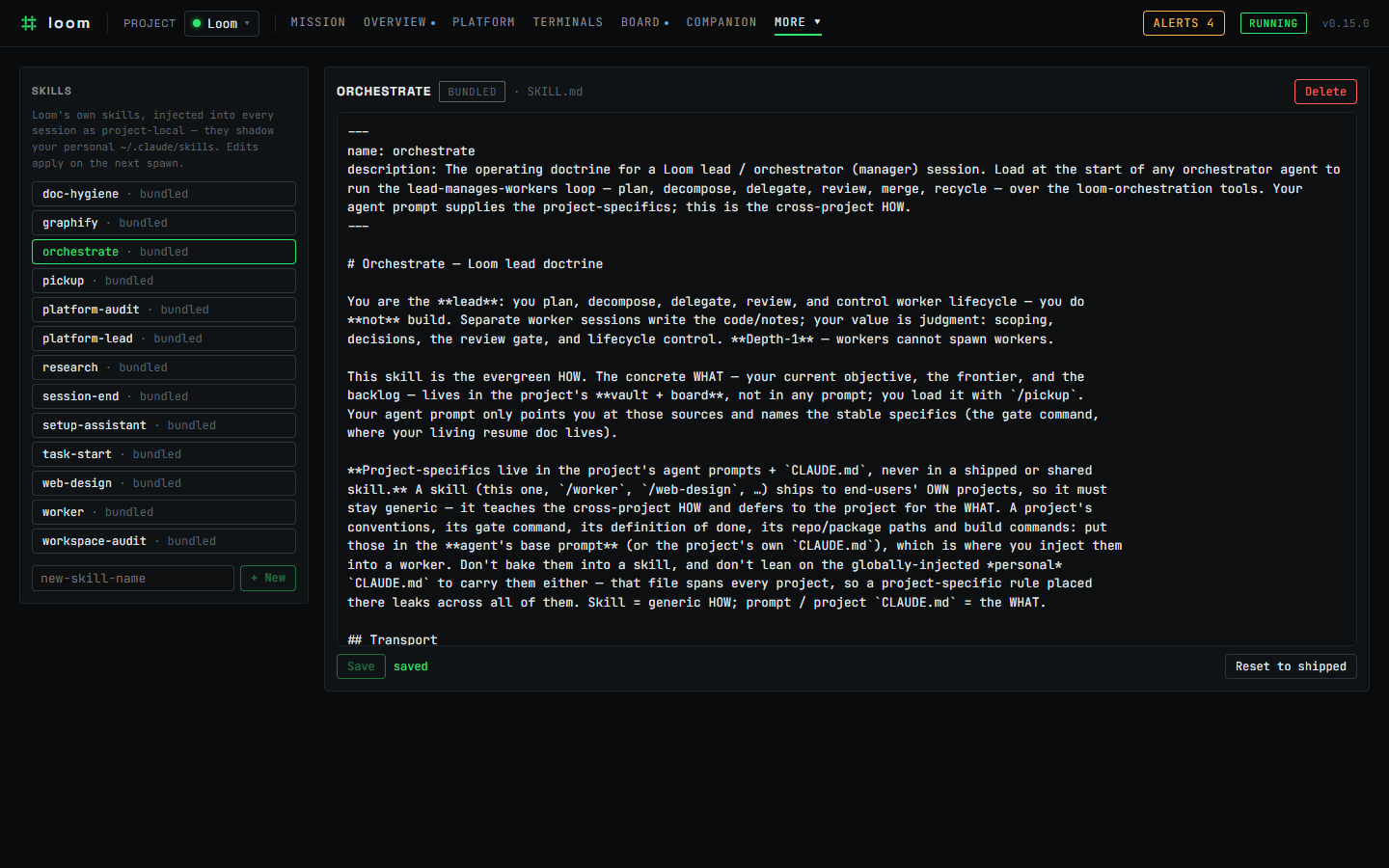This screenshot has height=868, width=1389.
Task: Select the worker skill
Action: [x=164, y=512]
